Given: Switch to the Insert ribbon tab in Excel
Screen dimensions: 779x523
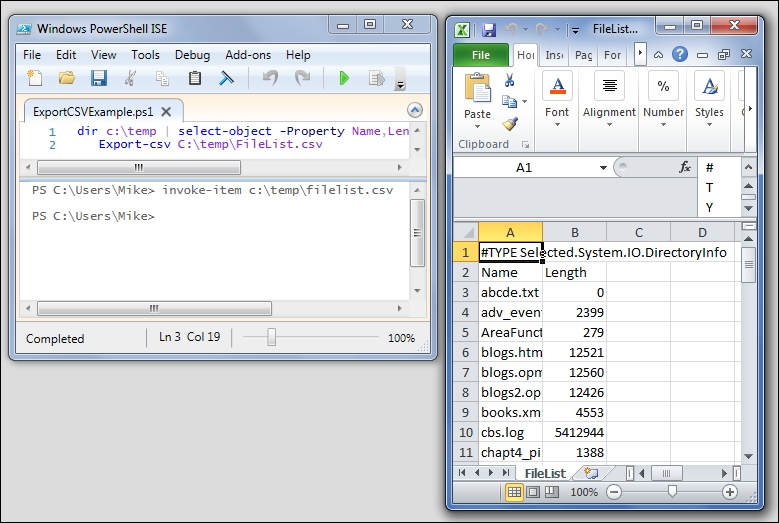Looking at the screenshot, I should [x=554, y=55].
